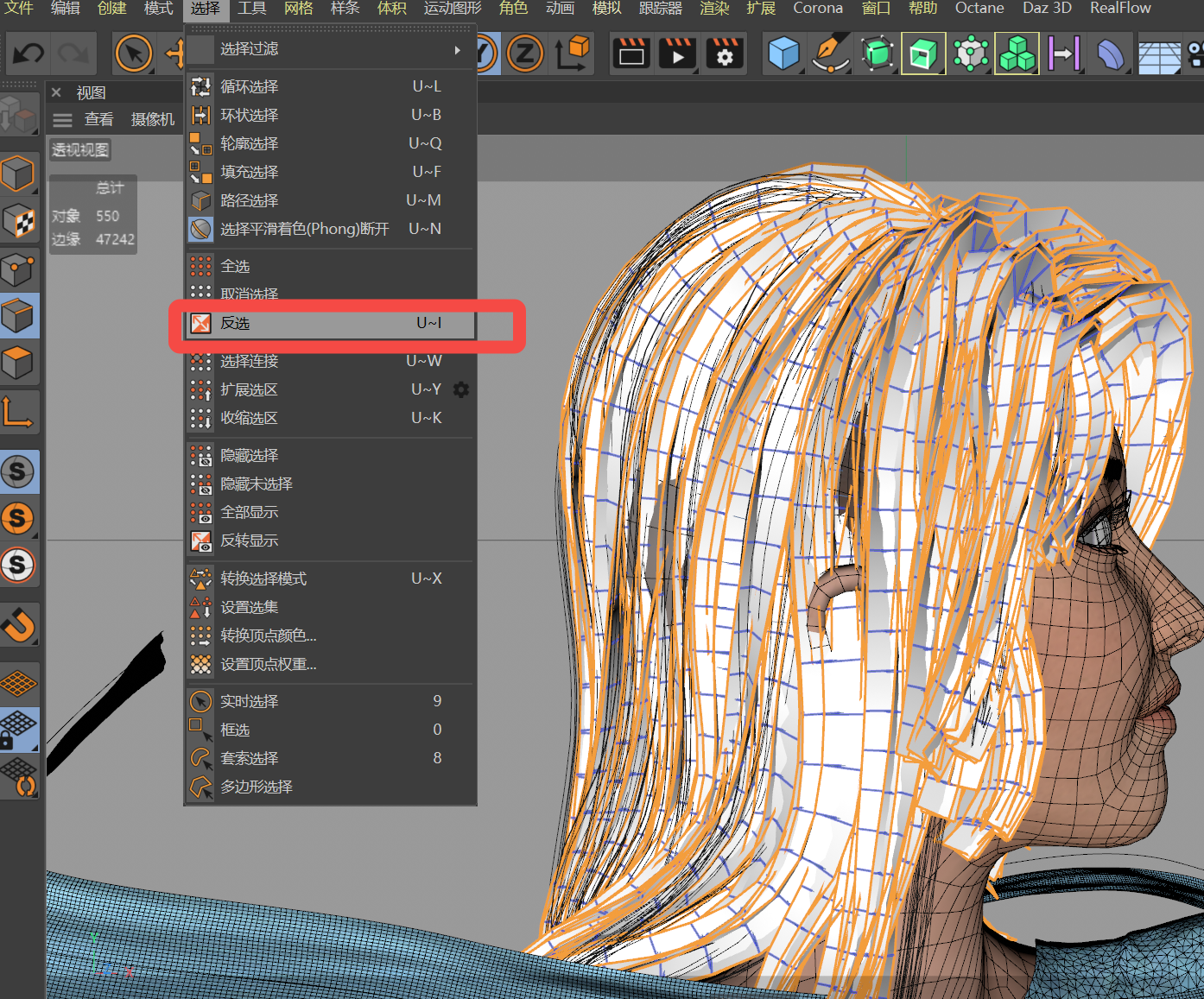This screenshot has width=1204, height=999.
Task: Open the 网格 menu
Action: pos(299,8)
